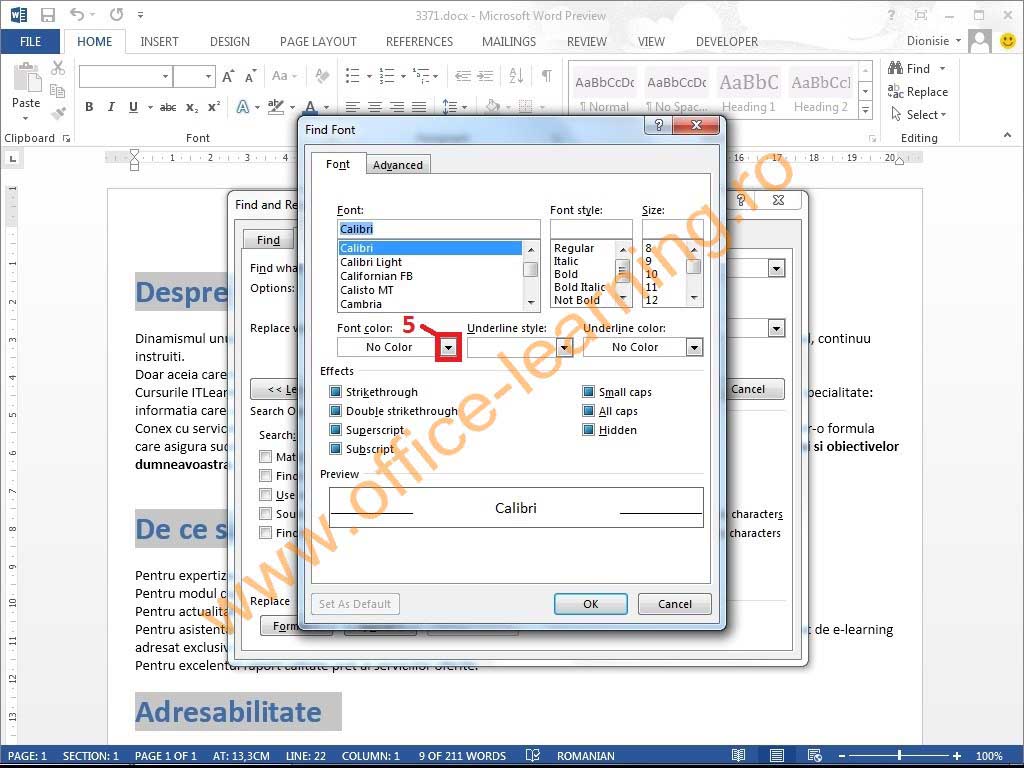Viewport: 1024px width, 768px height.
Task: Click the ribbon Subscript icon
Action: click(191, 107)
